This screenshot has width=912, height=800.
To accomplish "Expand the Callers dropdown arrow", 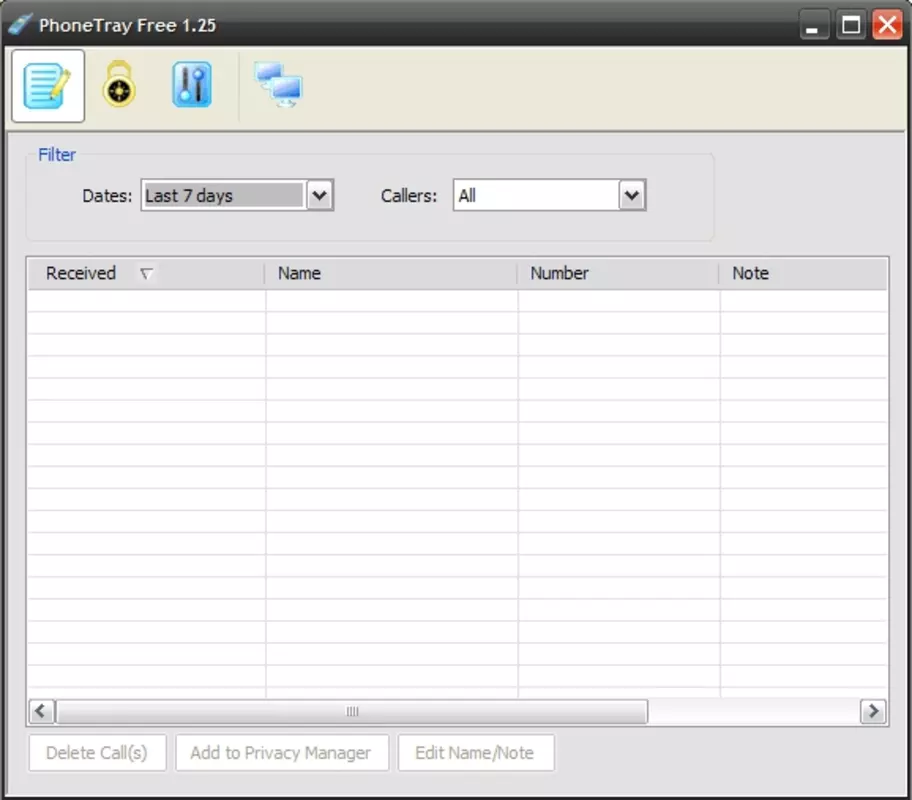I will click(632, 195).
